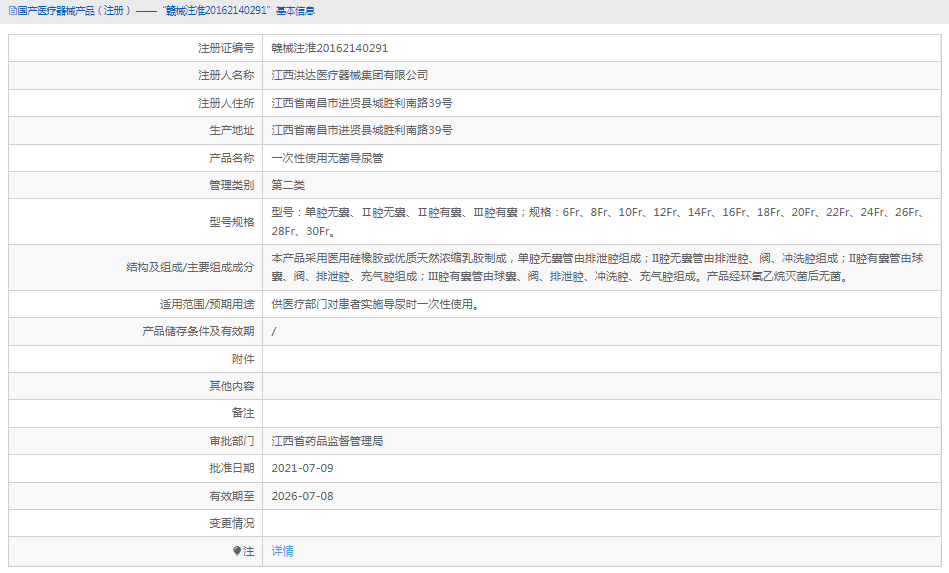Click the bulb icon beside 注
The height and width of the screenshot is (573, 949).
(x=237, y=551)
